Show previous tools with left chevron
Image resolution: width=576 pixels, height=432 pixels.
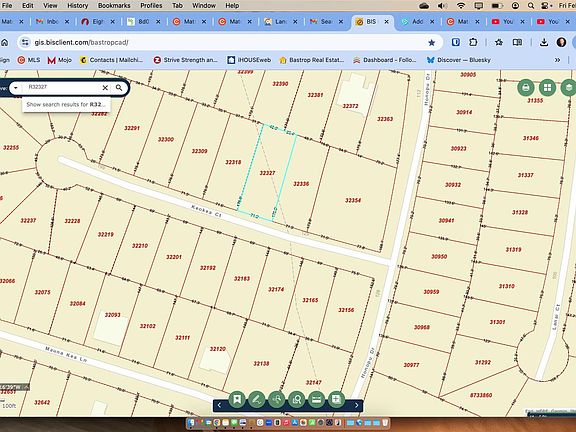coord(219,405)
